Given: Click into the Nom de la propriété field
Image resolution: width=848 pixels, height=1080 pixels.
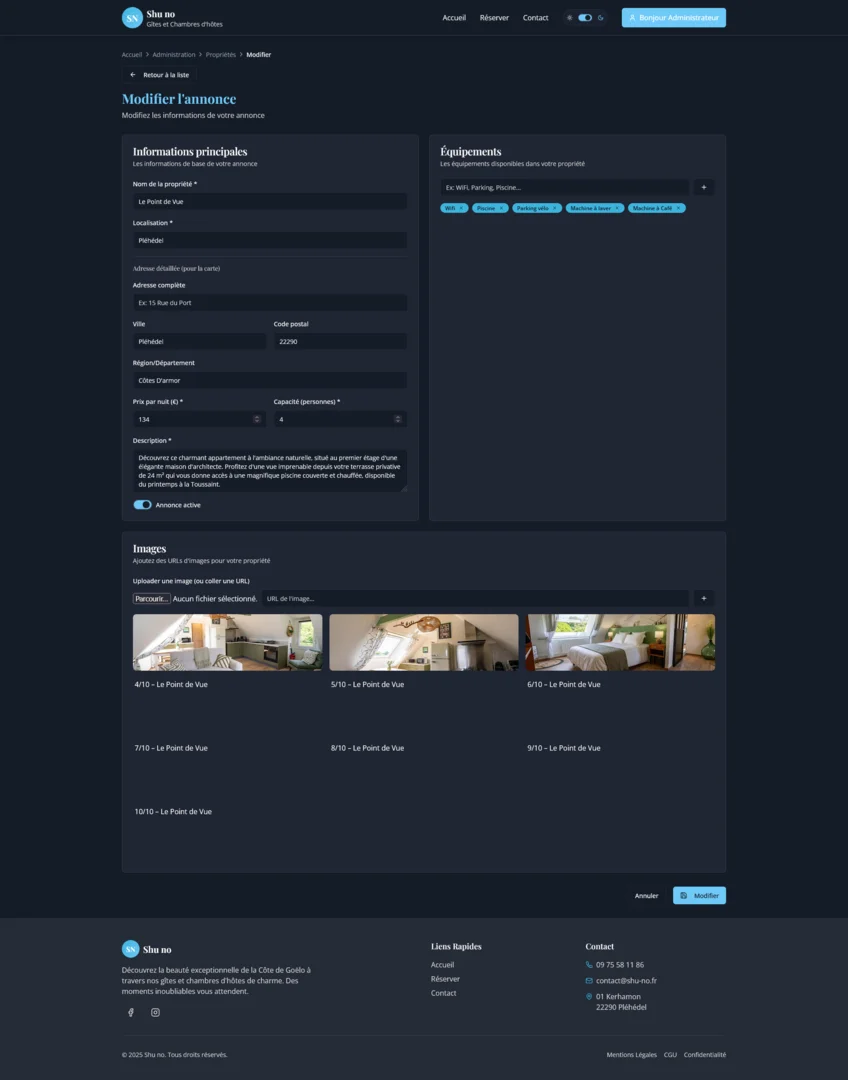Looking at the screenshot, I should click(269, 201).
